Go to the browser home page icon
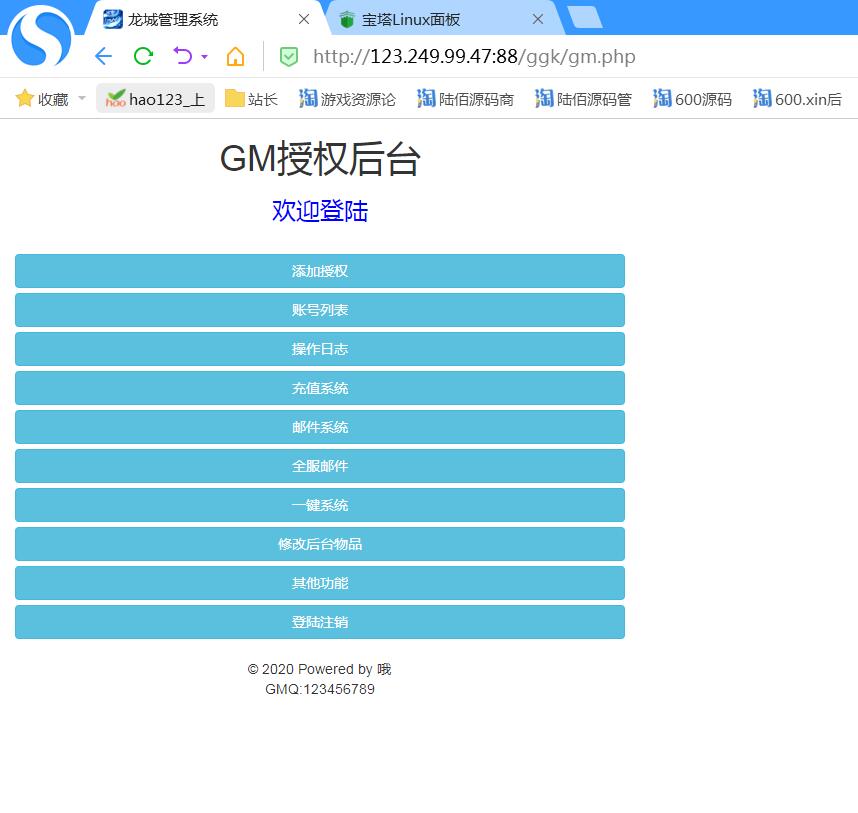 (x=235, y=56)
